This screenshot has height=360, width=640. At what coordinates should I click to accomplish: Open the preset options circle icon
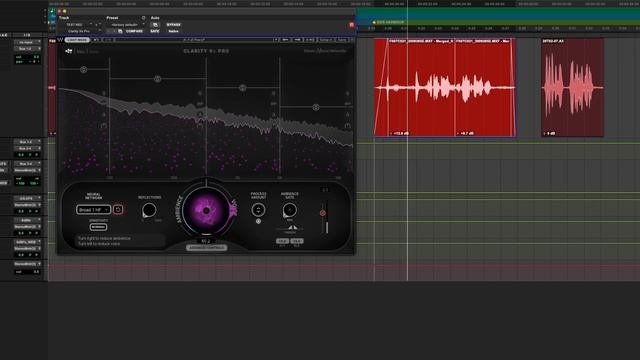pyautogui.click(x=143, y=18)
